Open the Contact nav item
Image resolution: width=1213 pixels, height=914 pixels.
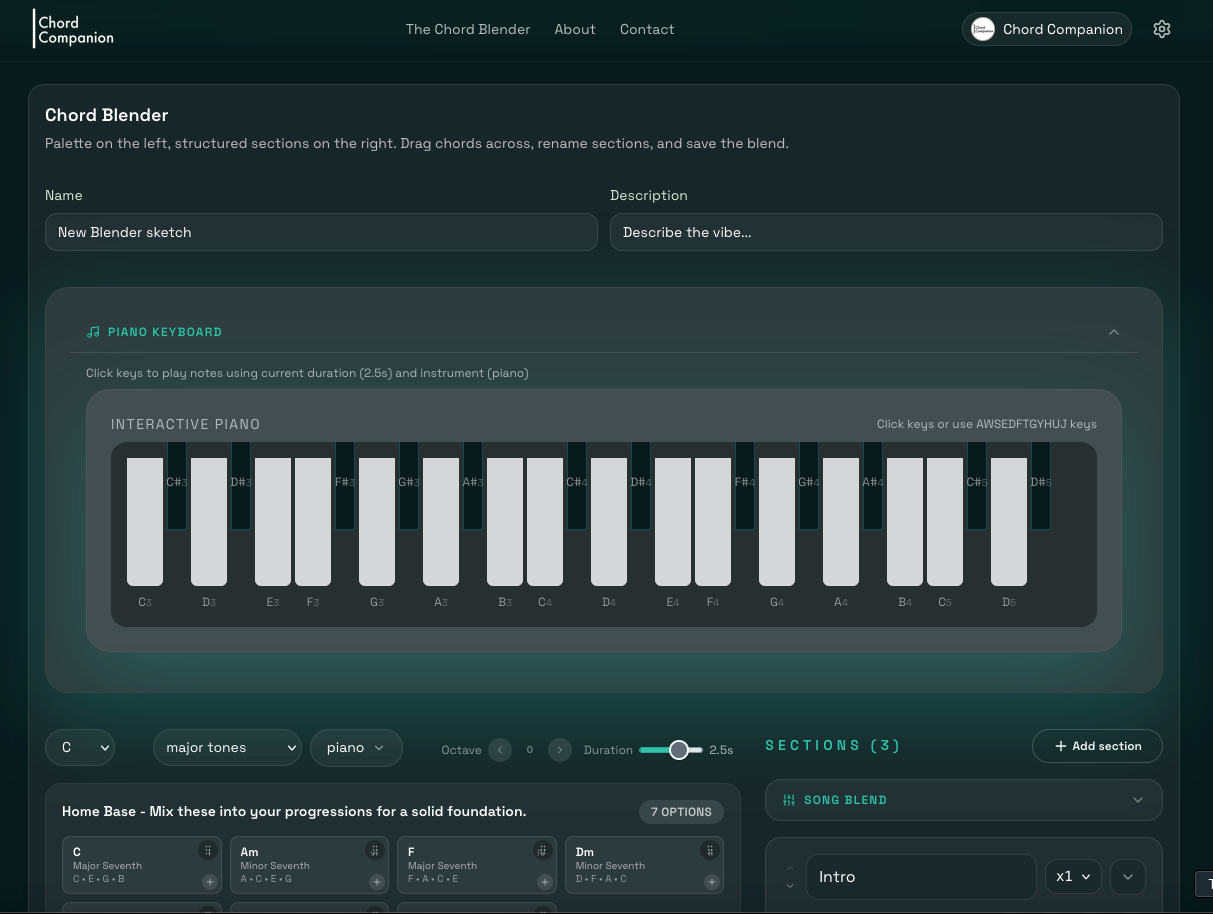coord(647,29)
